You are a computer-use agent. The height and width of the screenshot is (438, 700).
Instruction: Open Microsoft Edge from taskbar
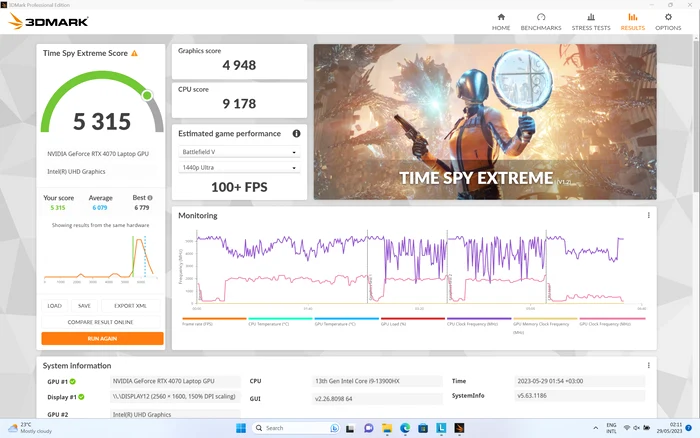point(405,428)
